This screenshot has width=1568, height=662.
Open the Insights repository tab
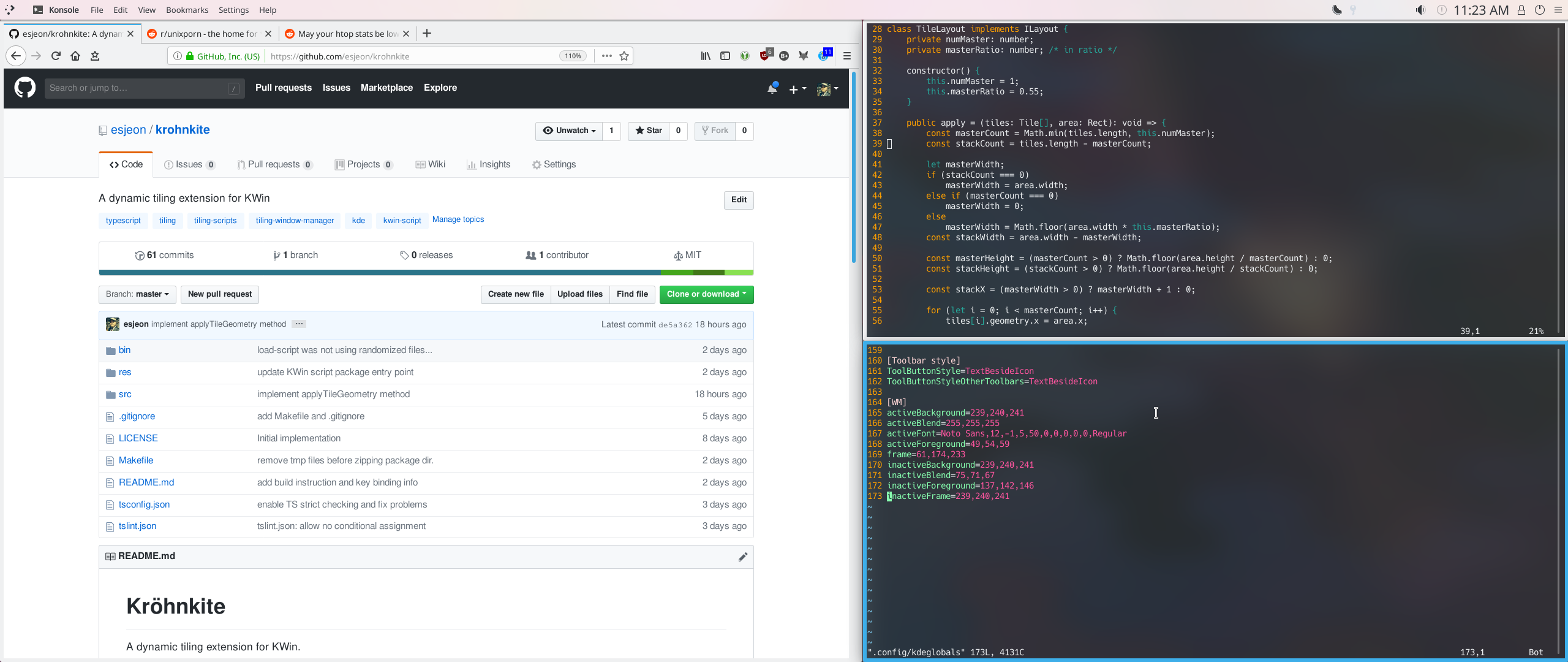[488, 164]
